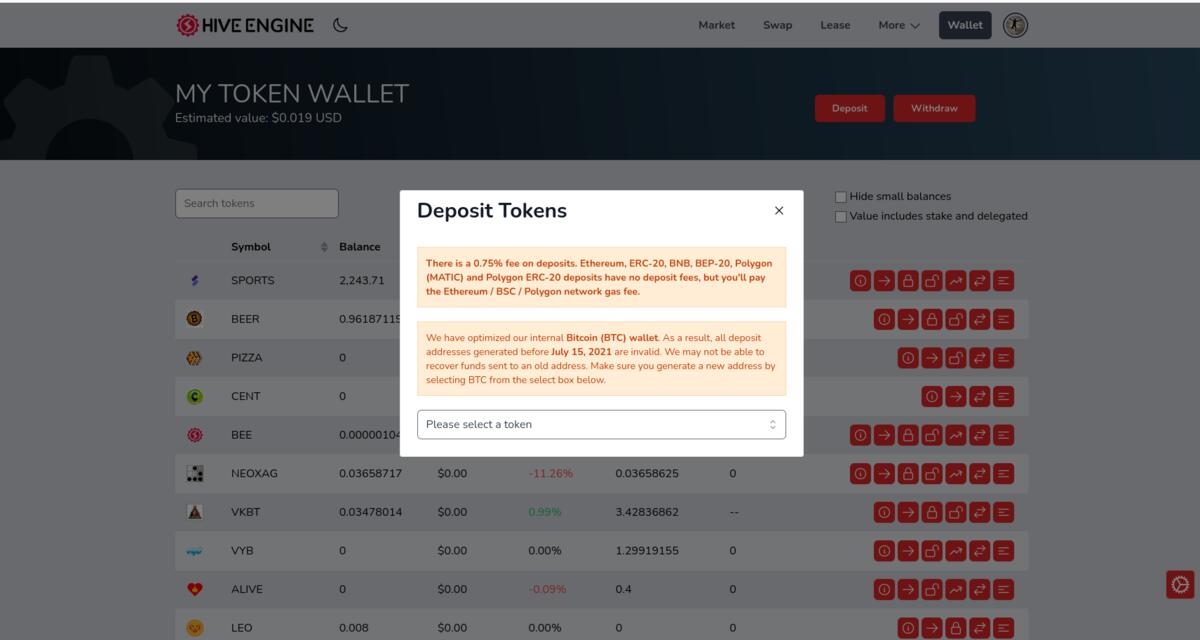The image size is (1200, 640).
Task: Close the Deposit Tokens dialog
Action: 779,211
